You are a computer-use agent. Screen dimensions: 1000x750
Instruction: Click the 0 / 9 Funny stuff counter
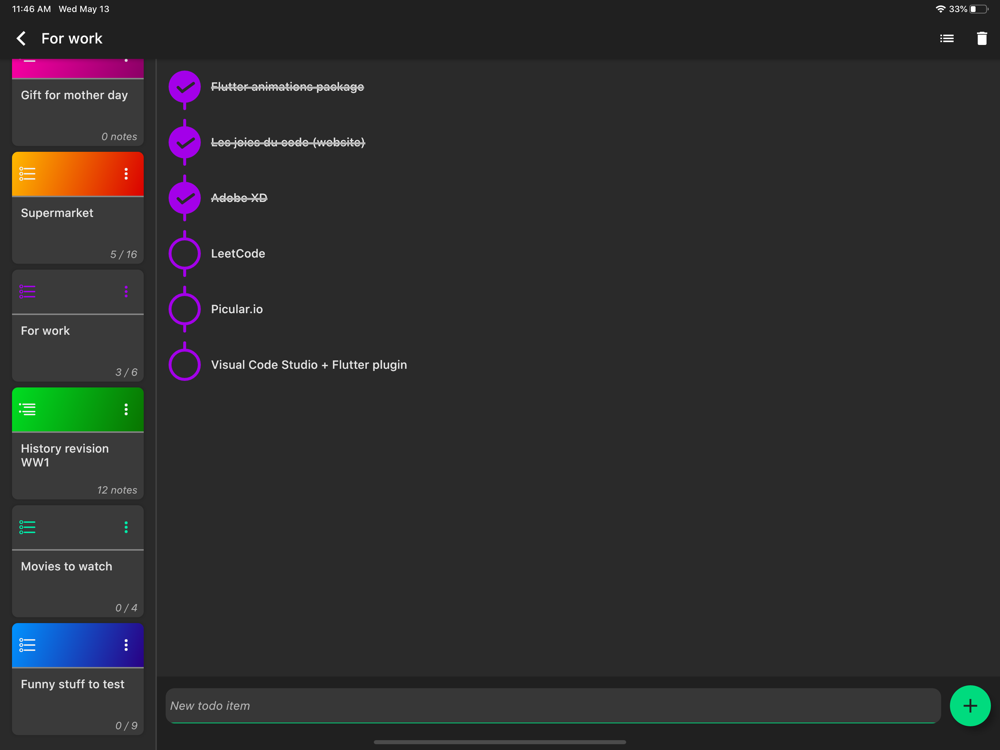126,726
